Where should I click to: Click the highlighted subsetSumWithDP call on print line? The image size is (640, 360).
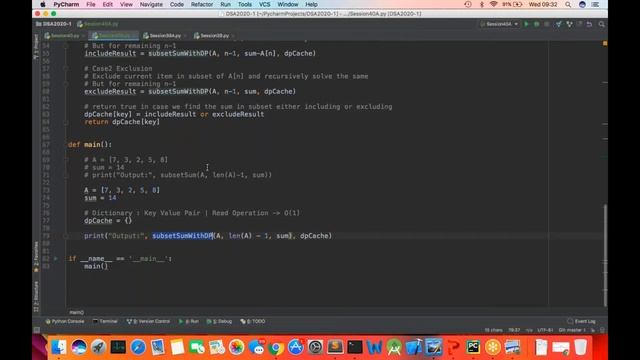182,236
